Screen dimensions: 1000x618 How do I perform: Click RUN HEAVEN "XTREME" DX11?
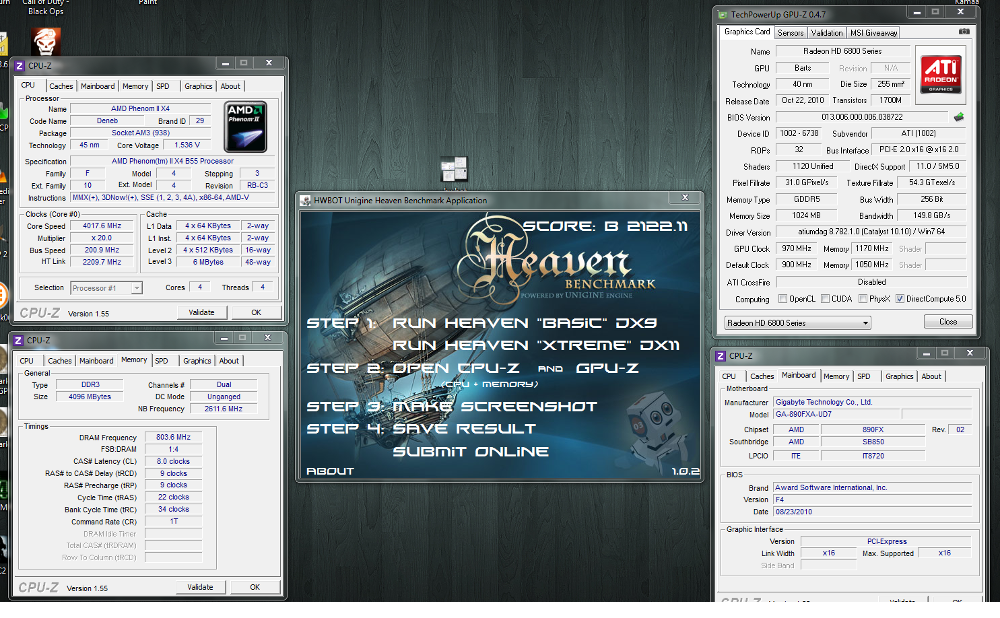coord(536,345)
